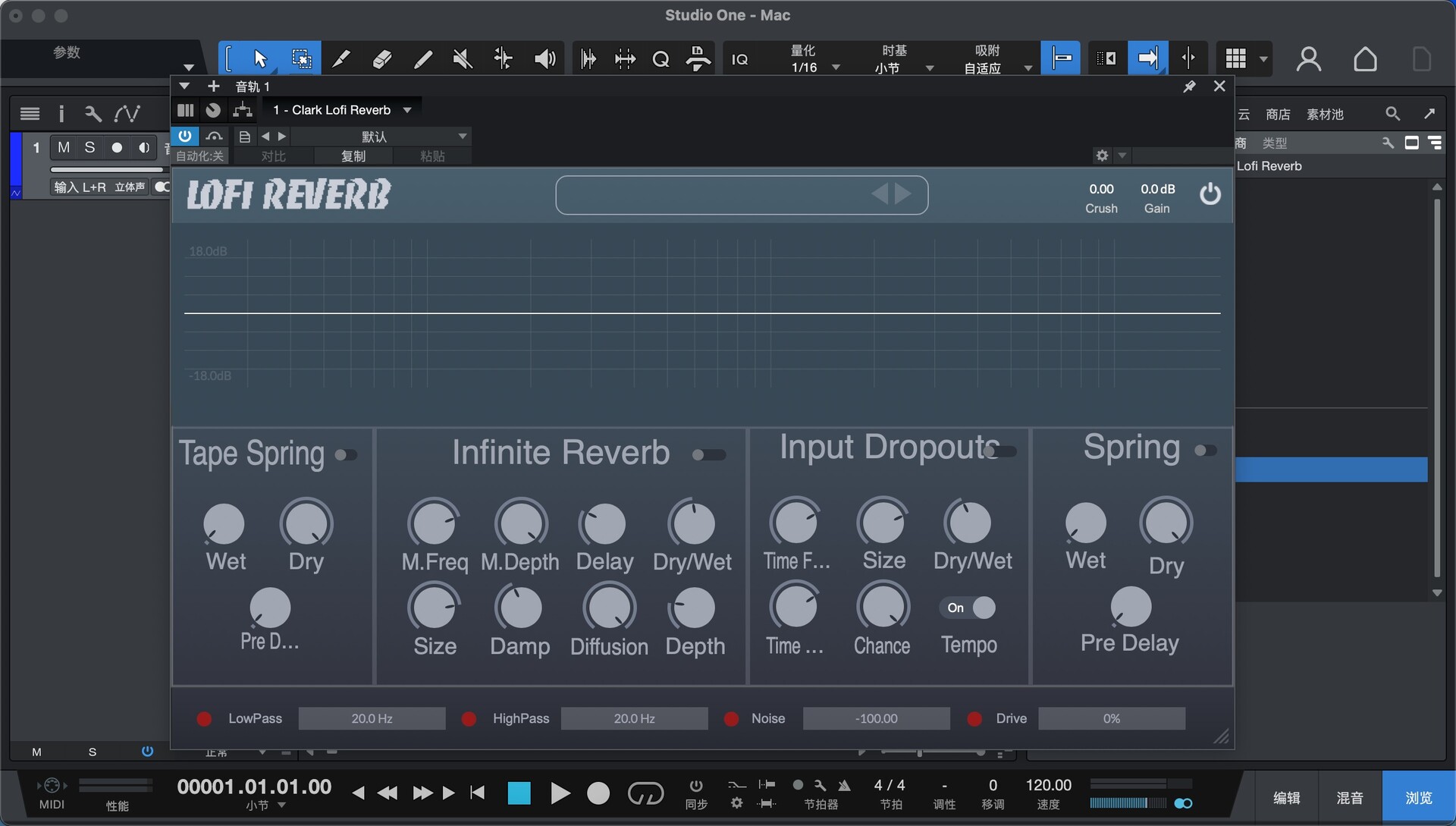Viewport: 1456px width, 826px height.
Task: Select the Range tool
Action: [x=301, y=58]
